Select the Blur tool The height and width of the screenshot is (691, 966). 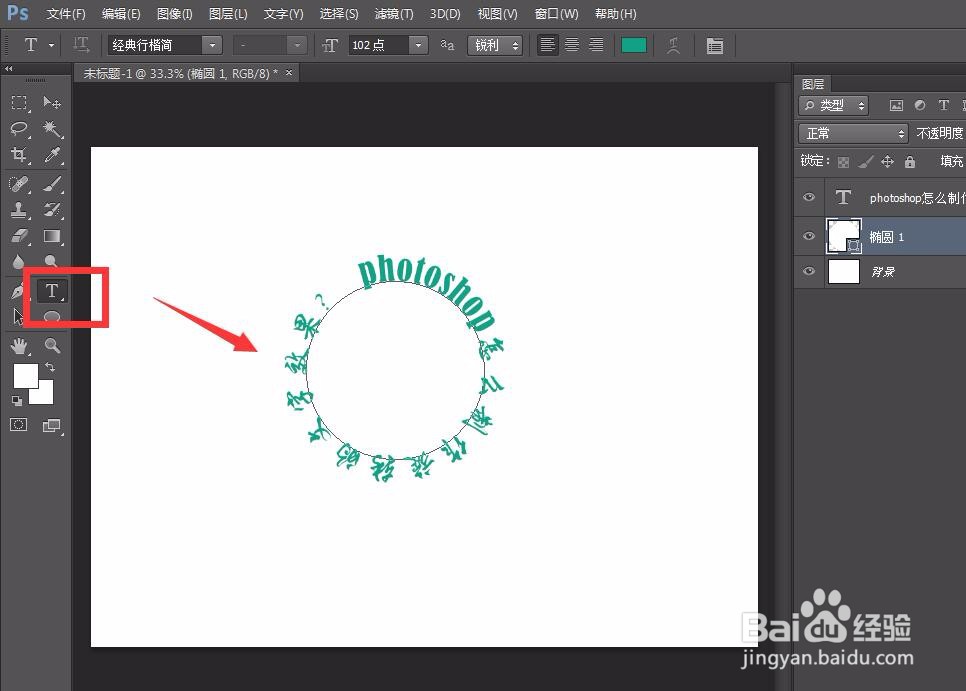click(19, 261)
